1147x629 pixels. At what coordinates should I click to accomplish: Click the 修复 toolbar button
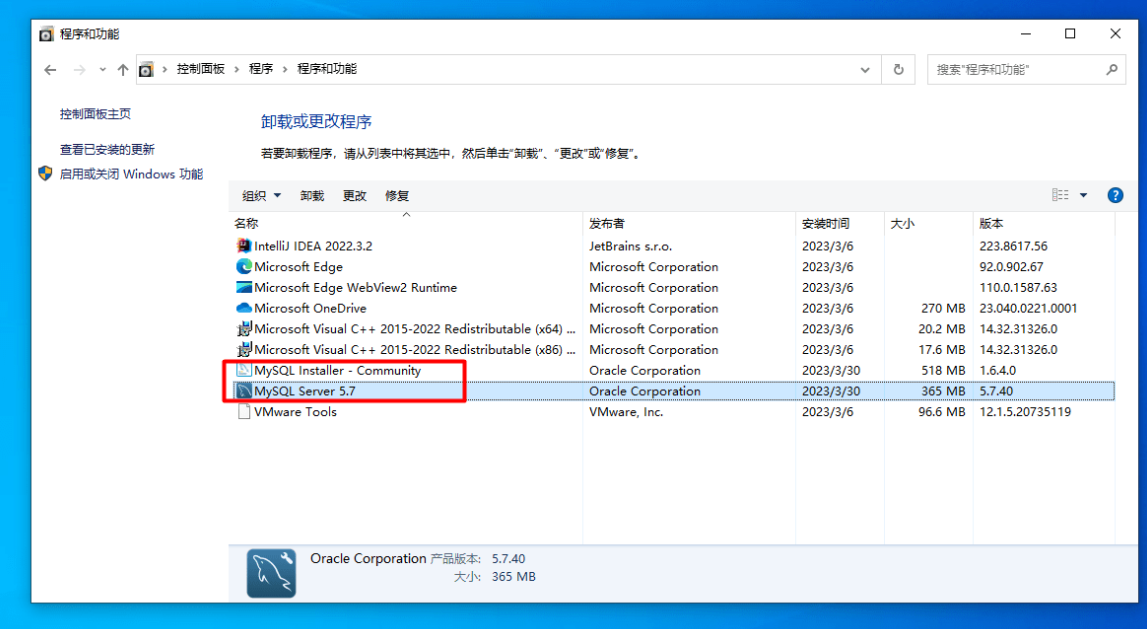tap(396, 195)
